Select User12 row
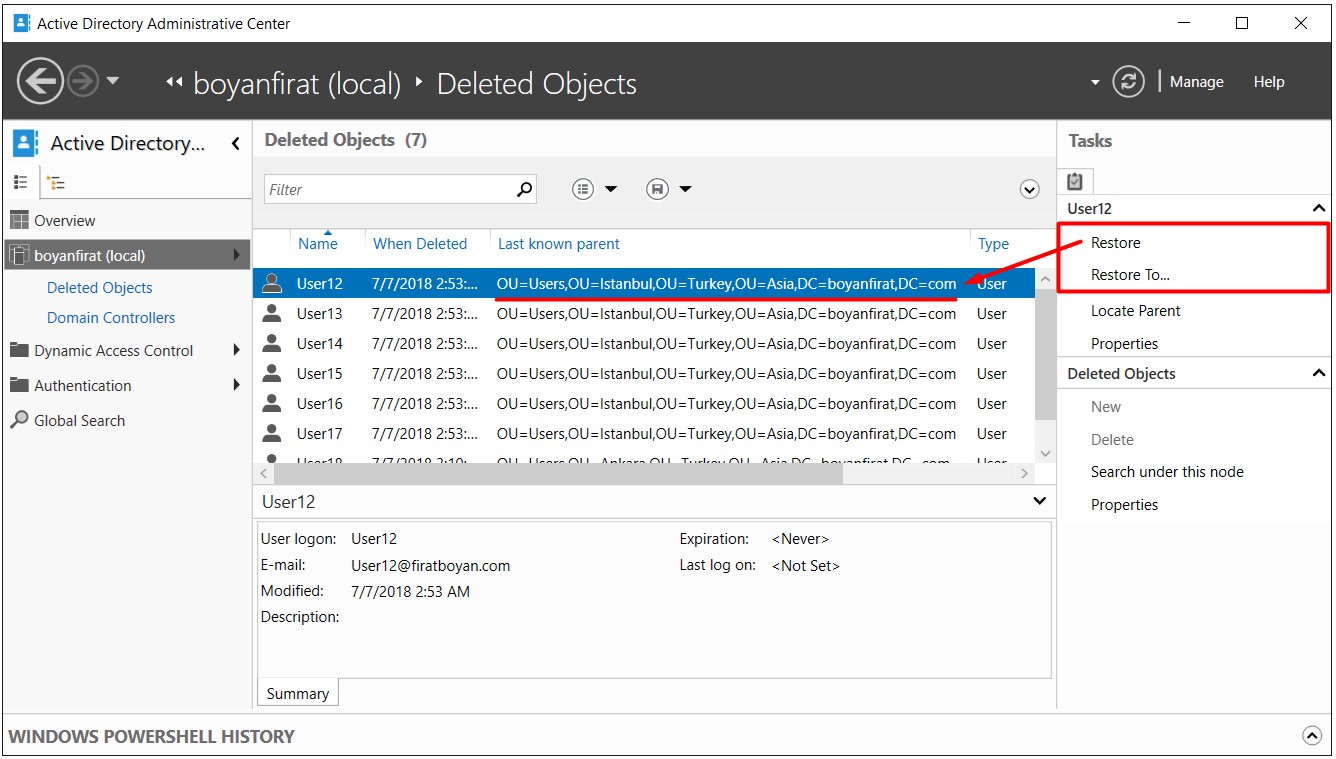 644,283
